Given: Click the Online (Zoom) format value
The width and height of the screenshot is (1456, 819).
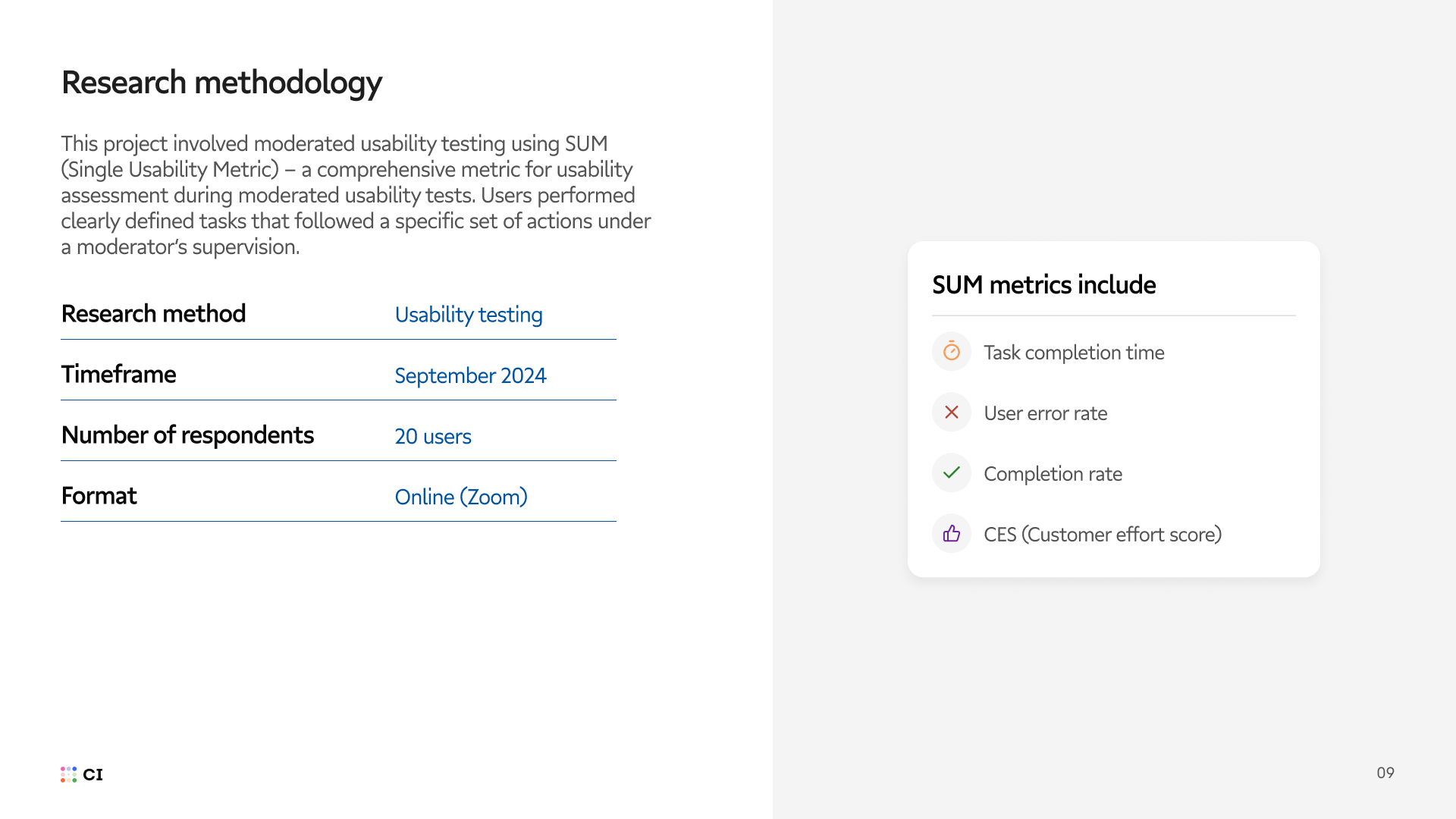Looking at the screenshot, I should [460, 497].
